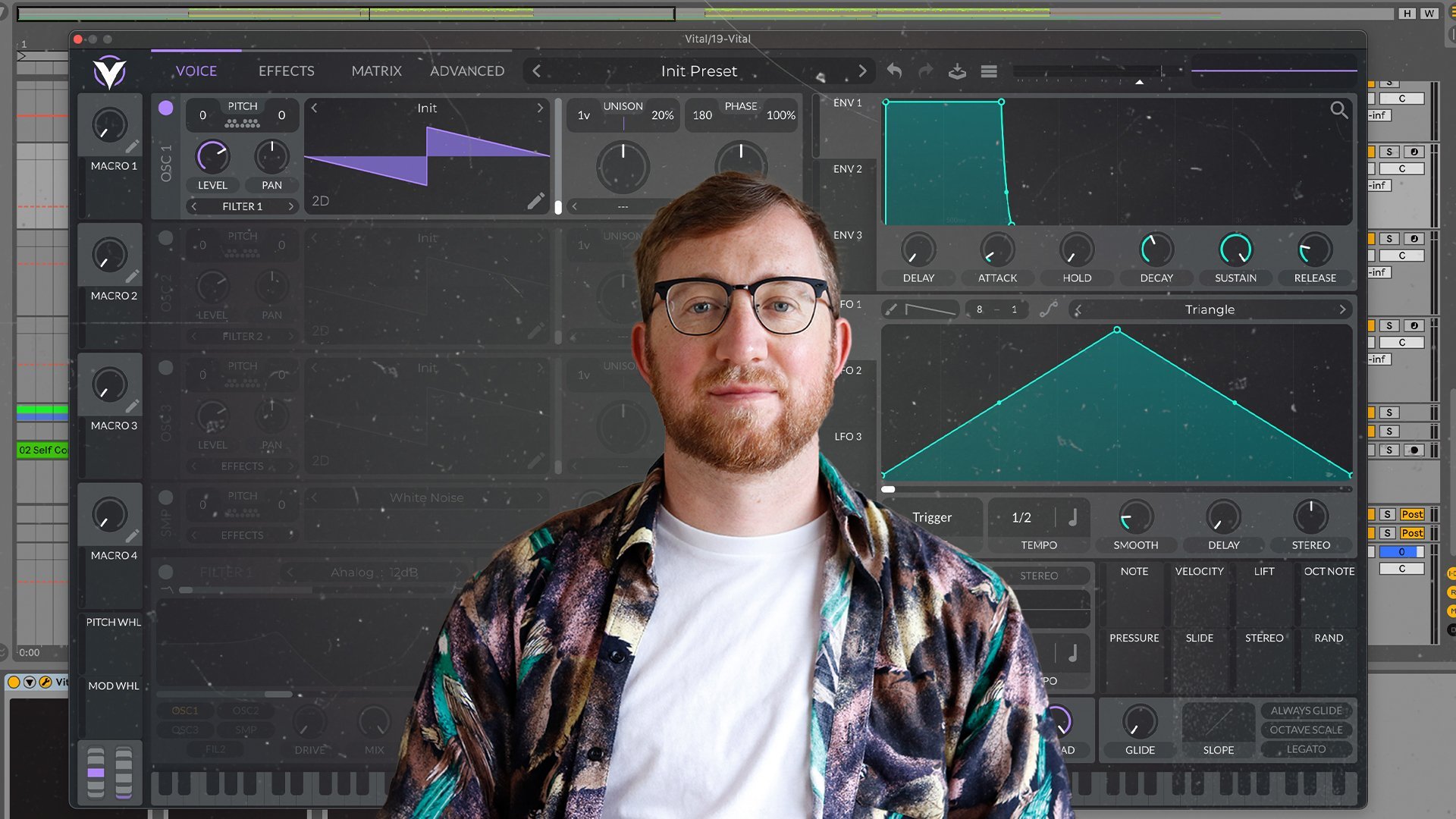The height and width of the screenshot is (819, 1456).
Task: Switch to previous OSC 1 wavetable
Action: (x=315, y=108)
